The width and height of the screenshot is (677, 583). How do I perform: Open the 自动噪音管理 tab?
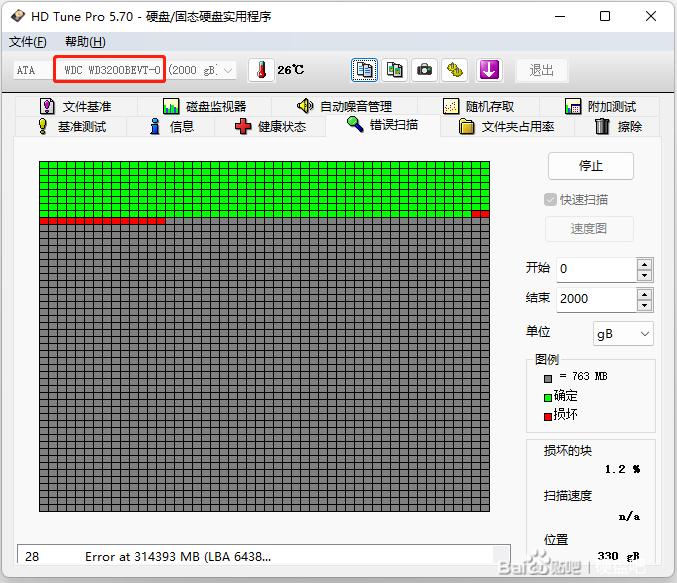click(x=345, y=106)
